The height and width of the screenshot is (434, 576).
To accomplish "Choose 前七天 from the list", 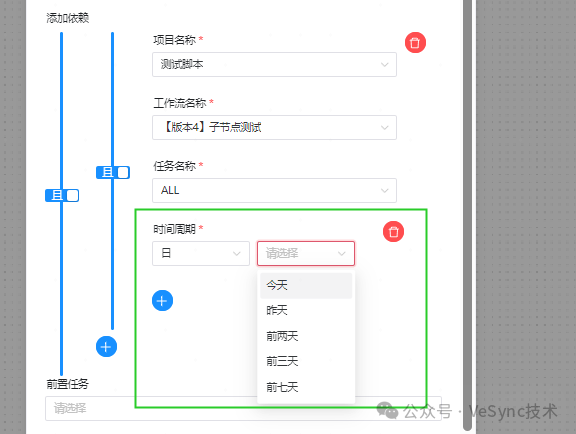I will click(306, 387).
